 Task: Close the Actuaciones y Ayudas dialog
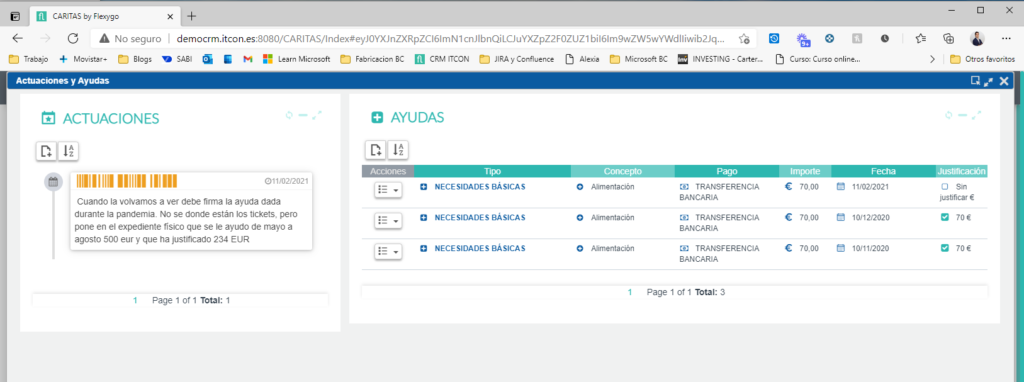1004,81
